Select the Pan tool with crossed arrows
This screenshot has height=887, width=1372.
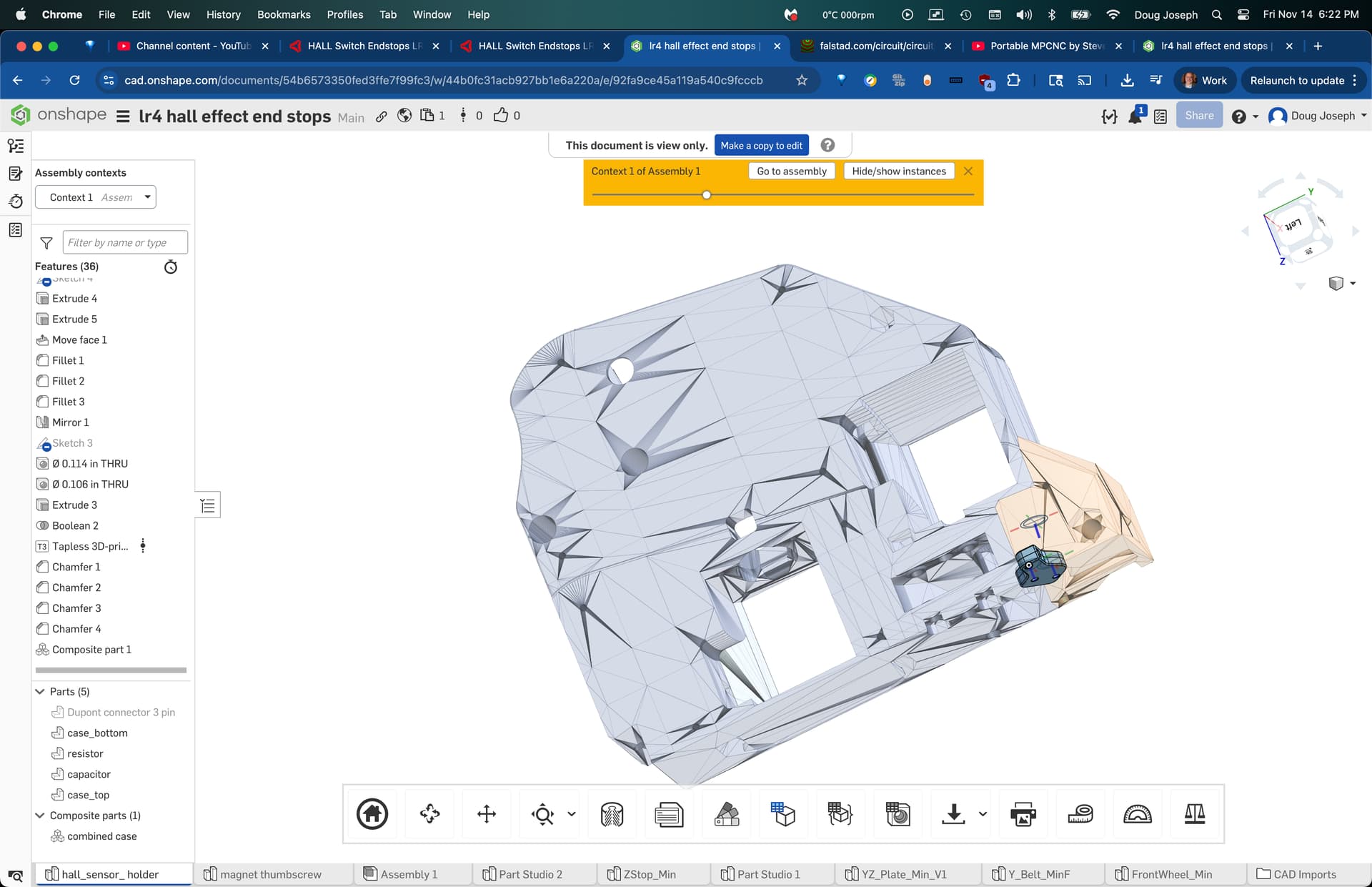pos(487,813)
